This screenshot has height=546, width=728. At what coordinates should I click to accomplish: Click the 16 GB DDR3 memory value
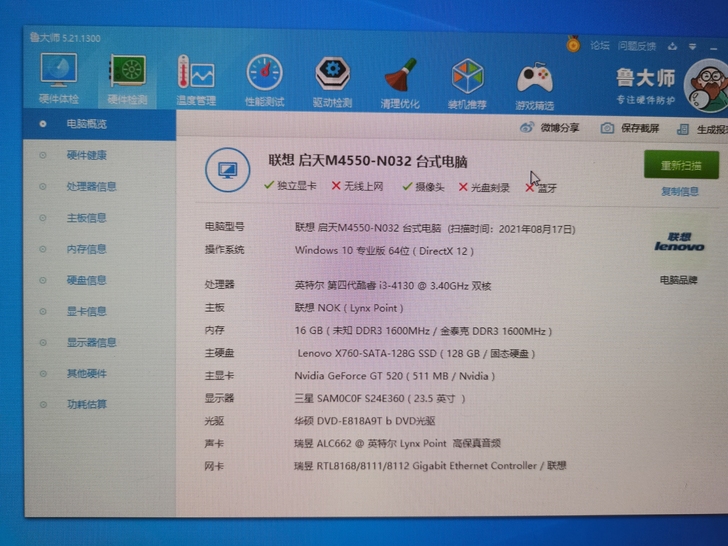point(423,331)
